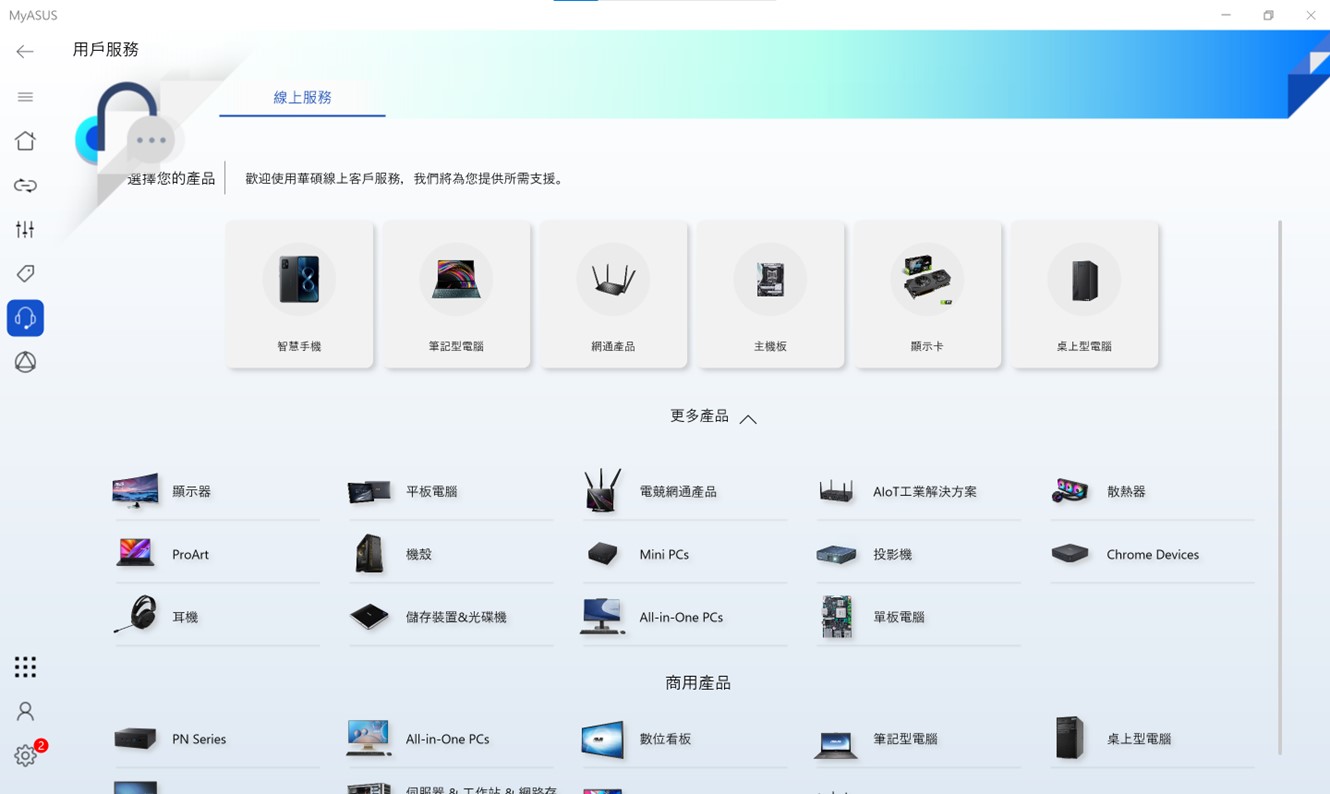The width and height of the screenshot is (1330, 794).
Task: Select the consumer All-in-One PCs icon under 更多產品
Action: point(603,616)
